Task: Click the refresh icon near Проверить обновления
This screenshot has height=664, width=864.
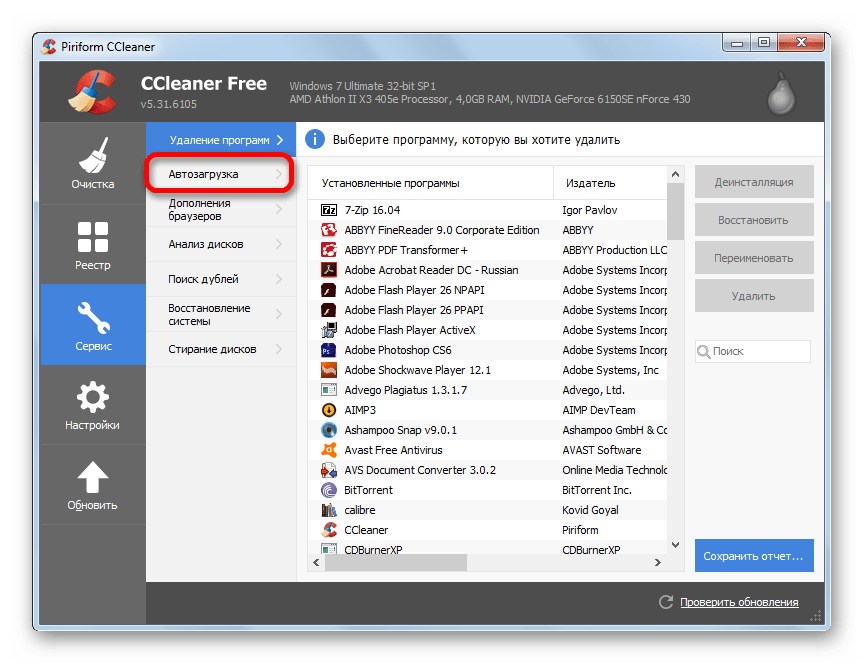Action: tap(666, 602)
